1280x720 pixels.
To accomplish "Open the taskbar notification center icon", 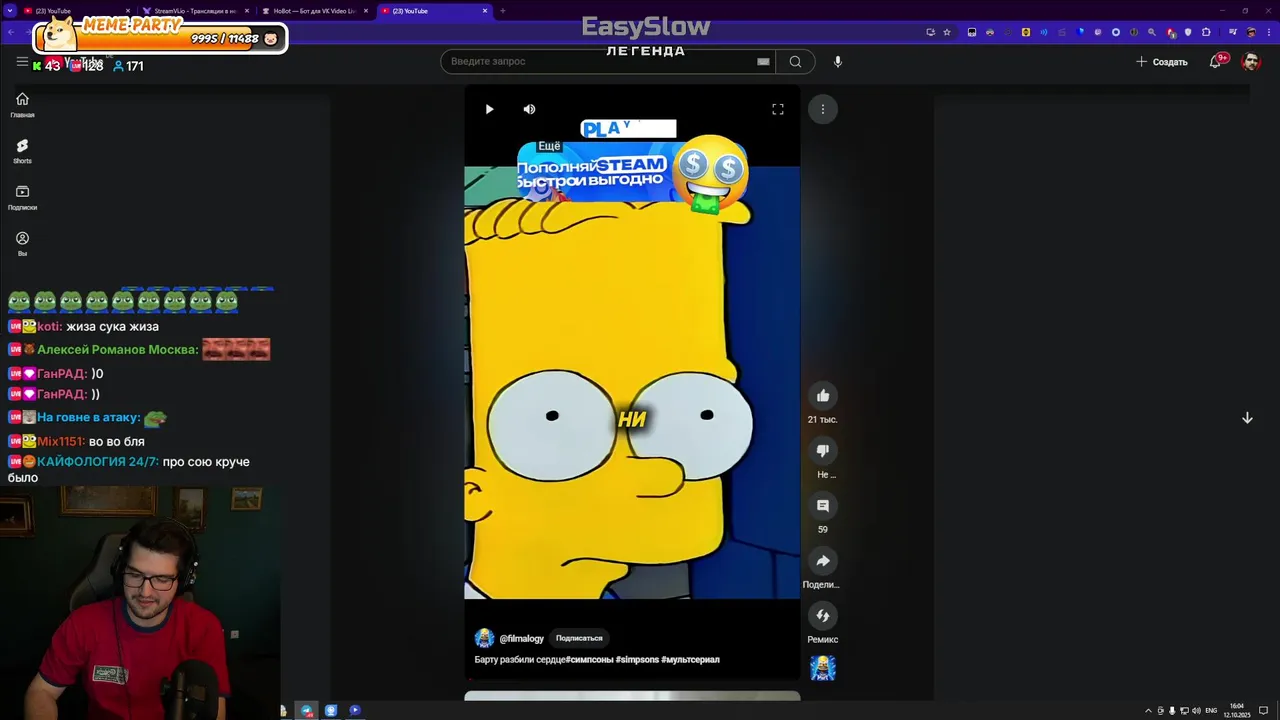I will [x=1264, y=711].
